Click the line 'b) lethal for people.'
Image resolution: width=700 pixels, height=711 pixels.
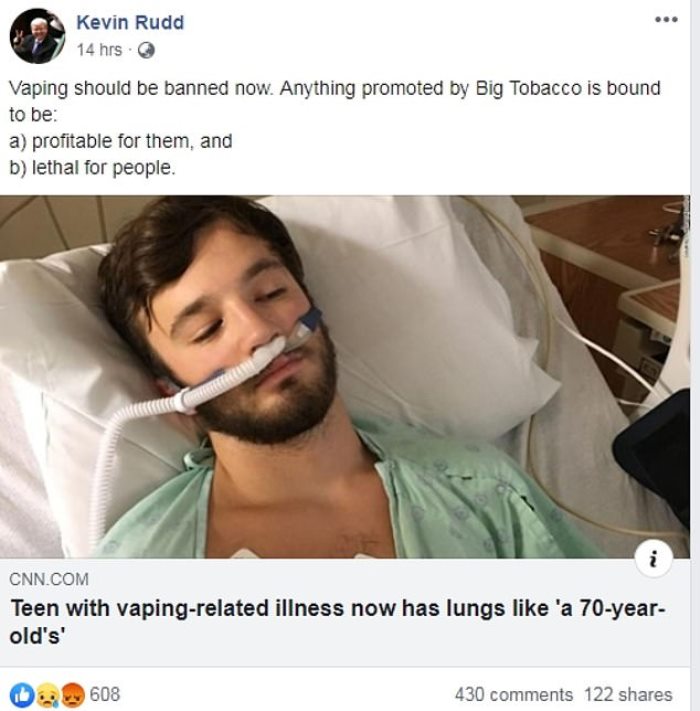click(x=92, y=168)
